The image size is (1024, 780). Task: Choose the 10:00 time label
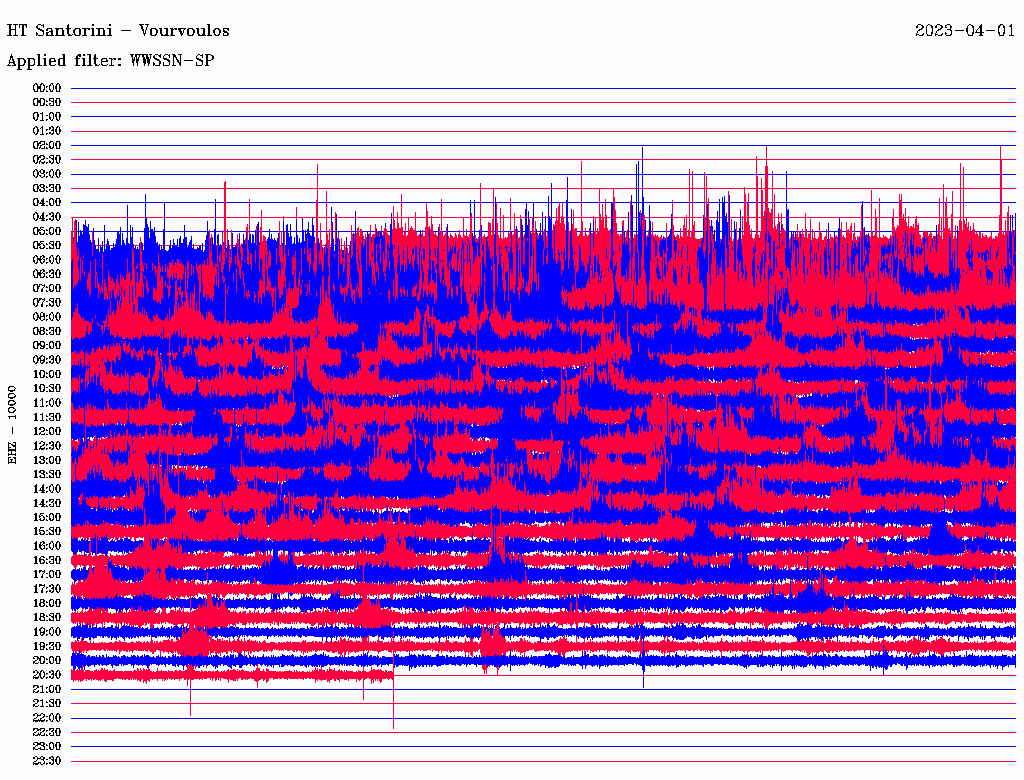pyautogui.click(x=47, y=374)
